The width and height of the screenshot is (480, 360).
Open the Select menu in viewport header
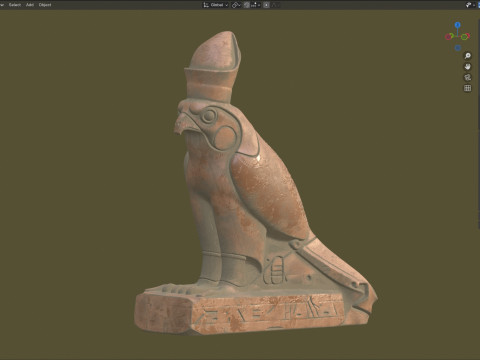(15, 5)
